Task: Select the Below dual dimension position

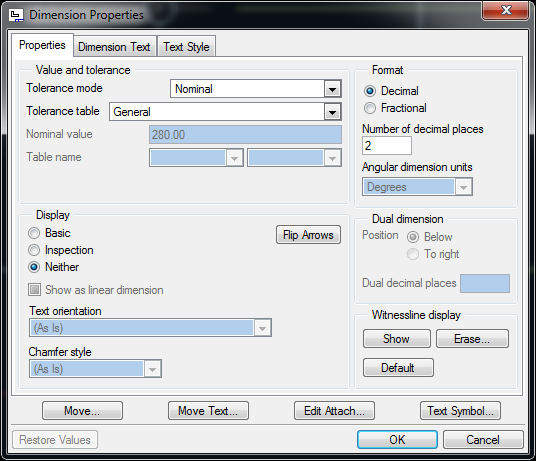Action: click(x=413, y=237)
